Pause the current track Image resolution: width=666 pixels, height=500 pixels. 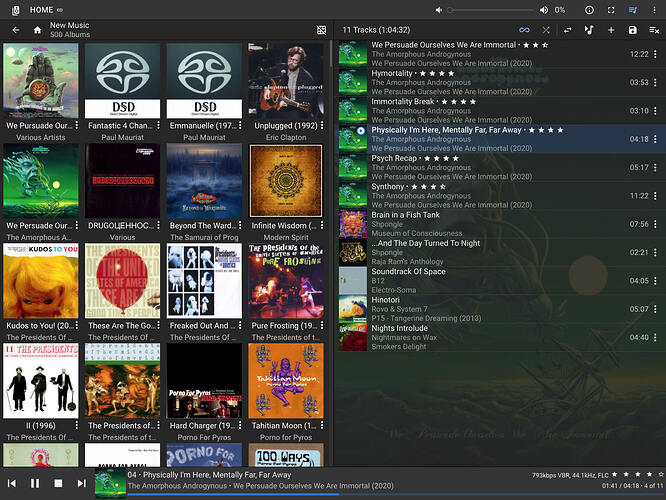pos(35,483)
